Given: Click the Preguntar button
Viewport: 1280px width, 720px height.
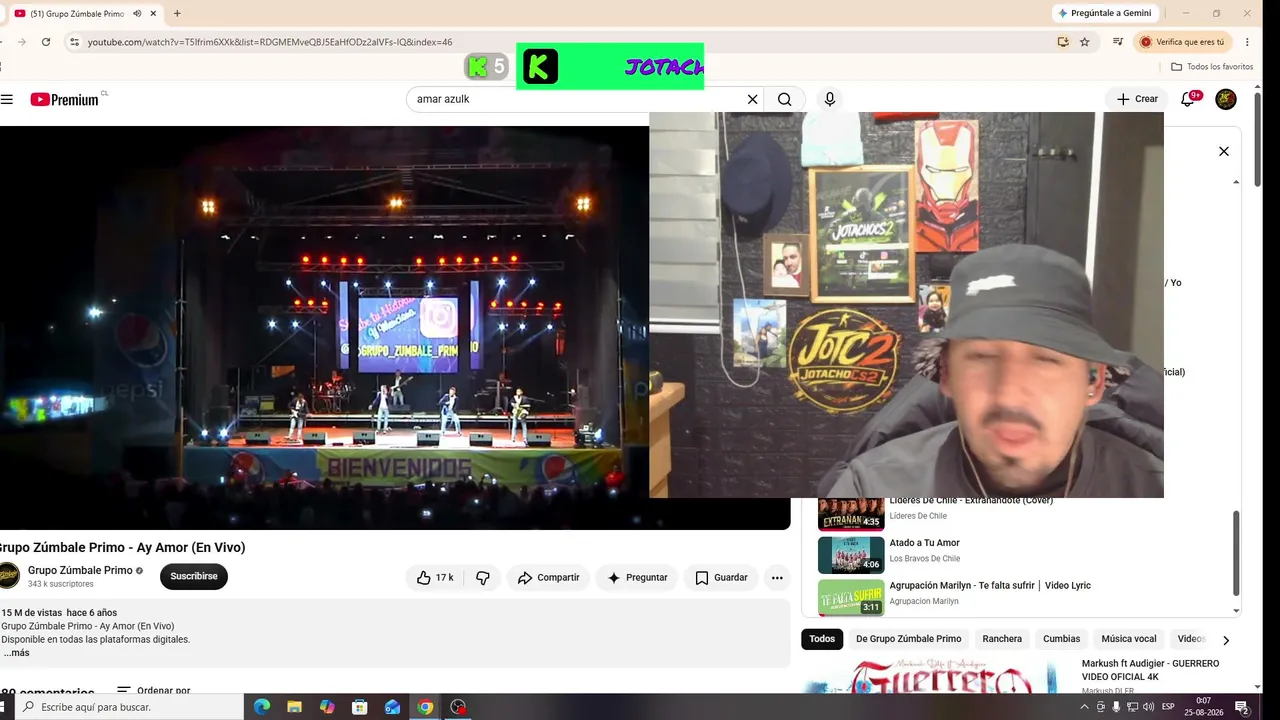Looking at the screenshot, I should pyautogui.click(x=637, y=577).
